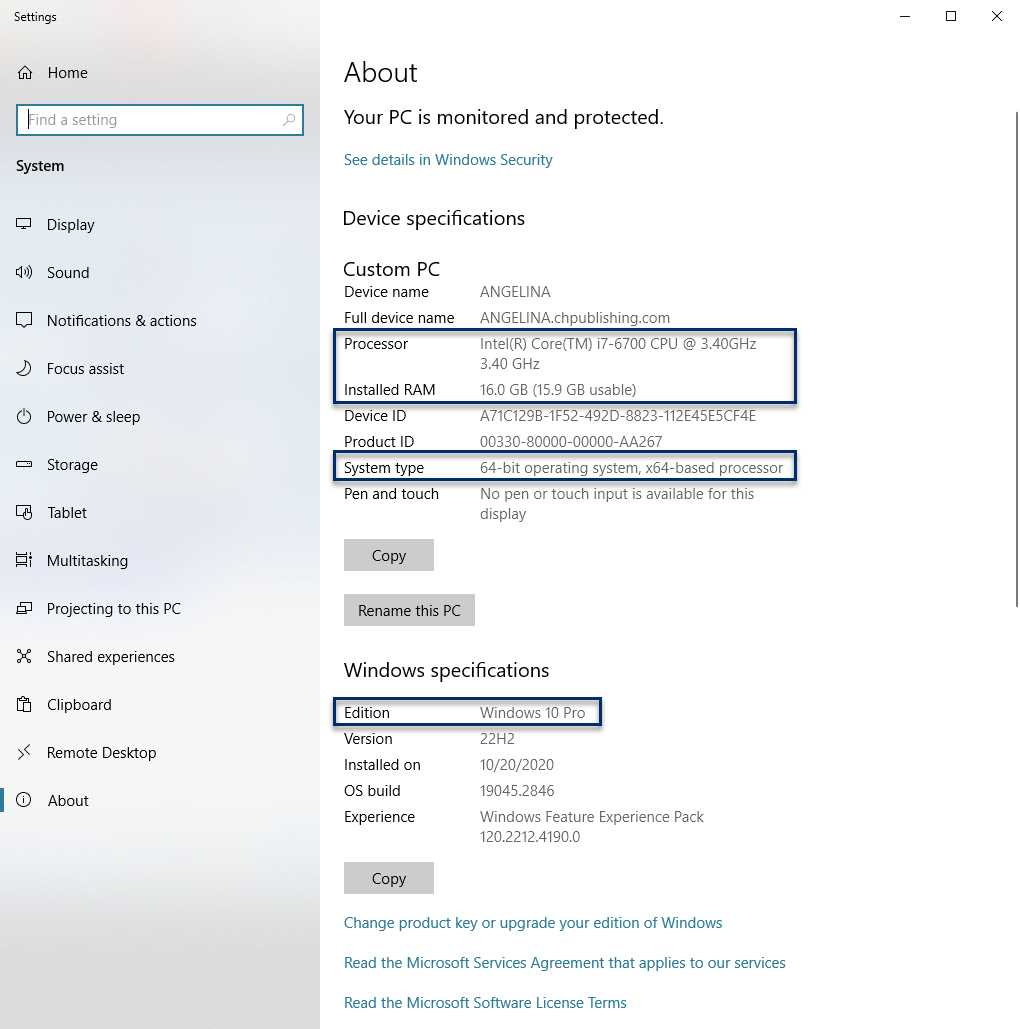The width and height of the screenshot is (1020, 1029).
Task: Click Change product key or upgrade link
Action: [532, 923]
